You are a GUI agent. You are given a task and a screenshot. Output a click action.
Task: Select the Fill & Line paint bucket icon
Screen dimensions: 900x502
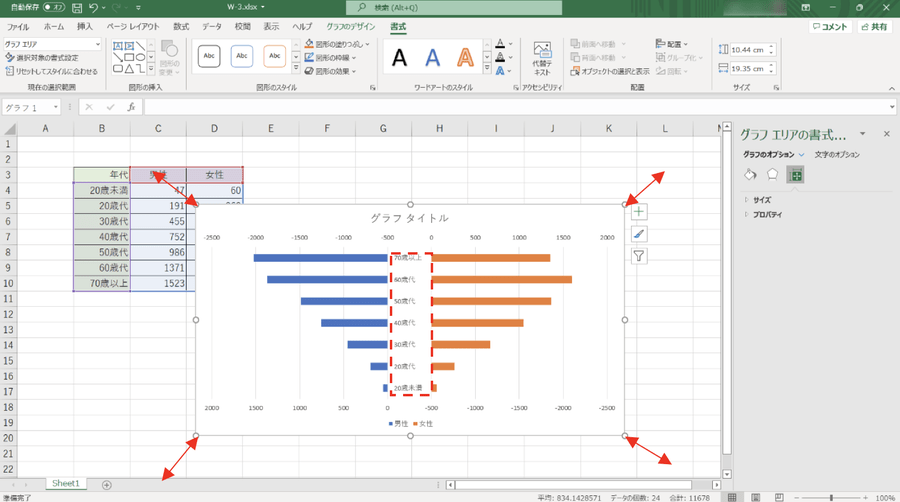(x=750, y=175)
